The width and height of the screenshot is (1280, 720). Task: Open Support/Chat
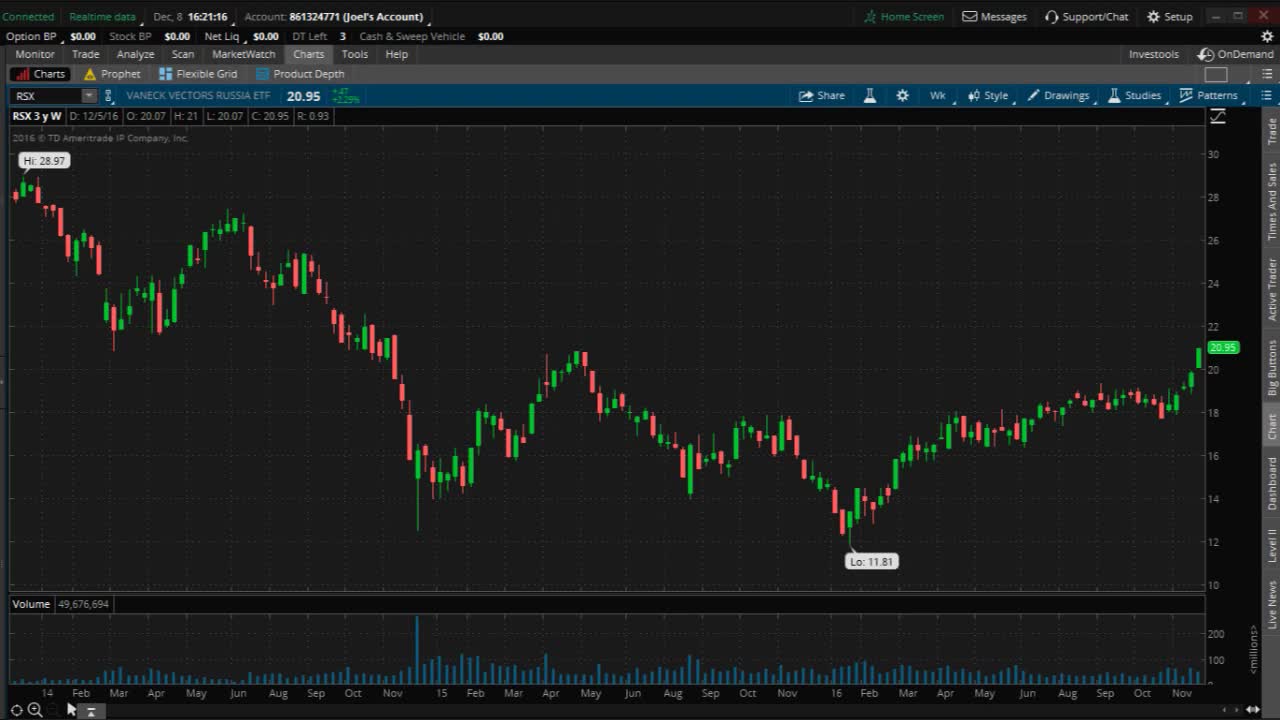pos(1086,16)
